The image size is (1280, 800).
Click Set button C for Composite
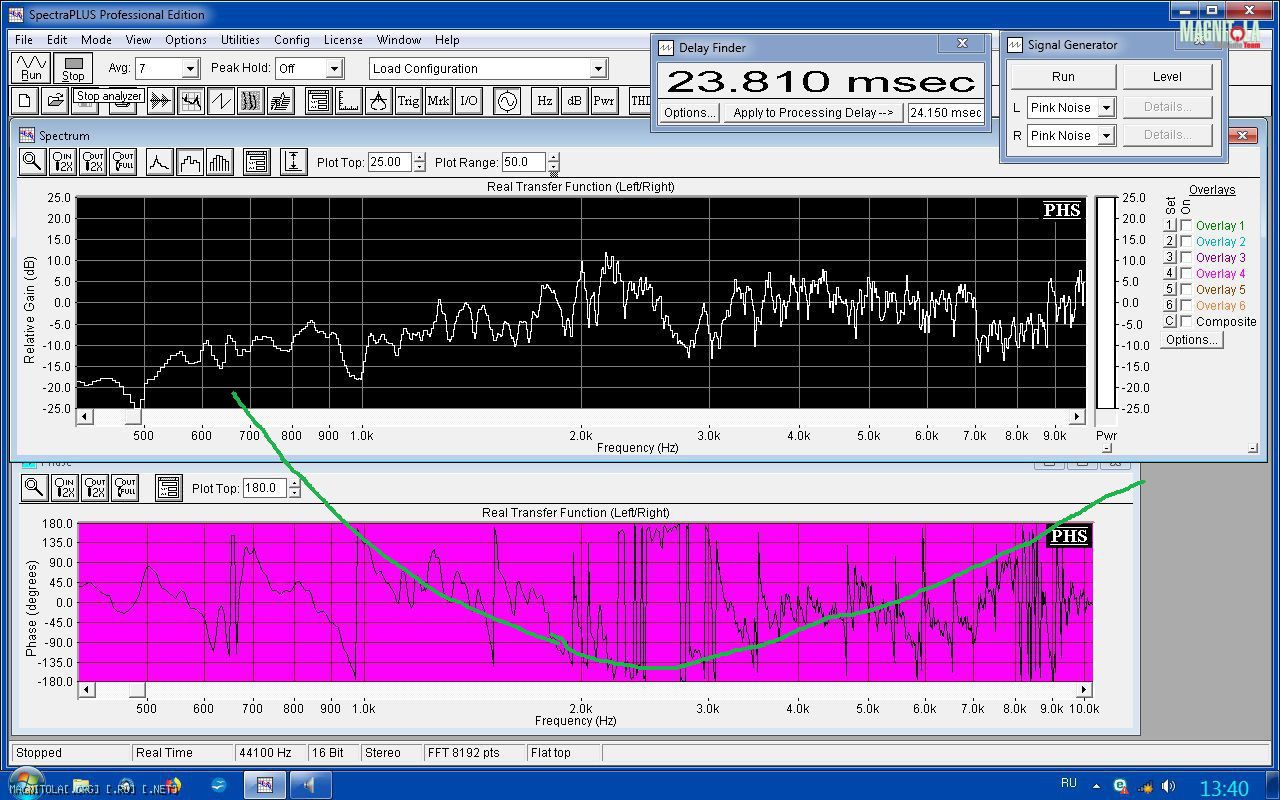(x=1170, y=322)
